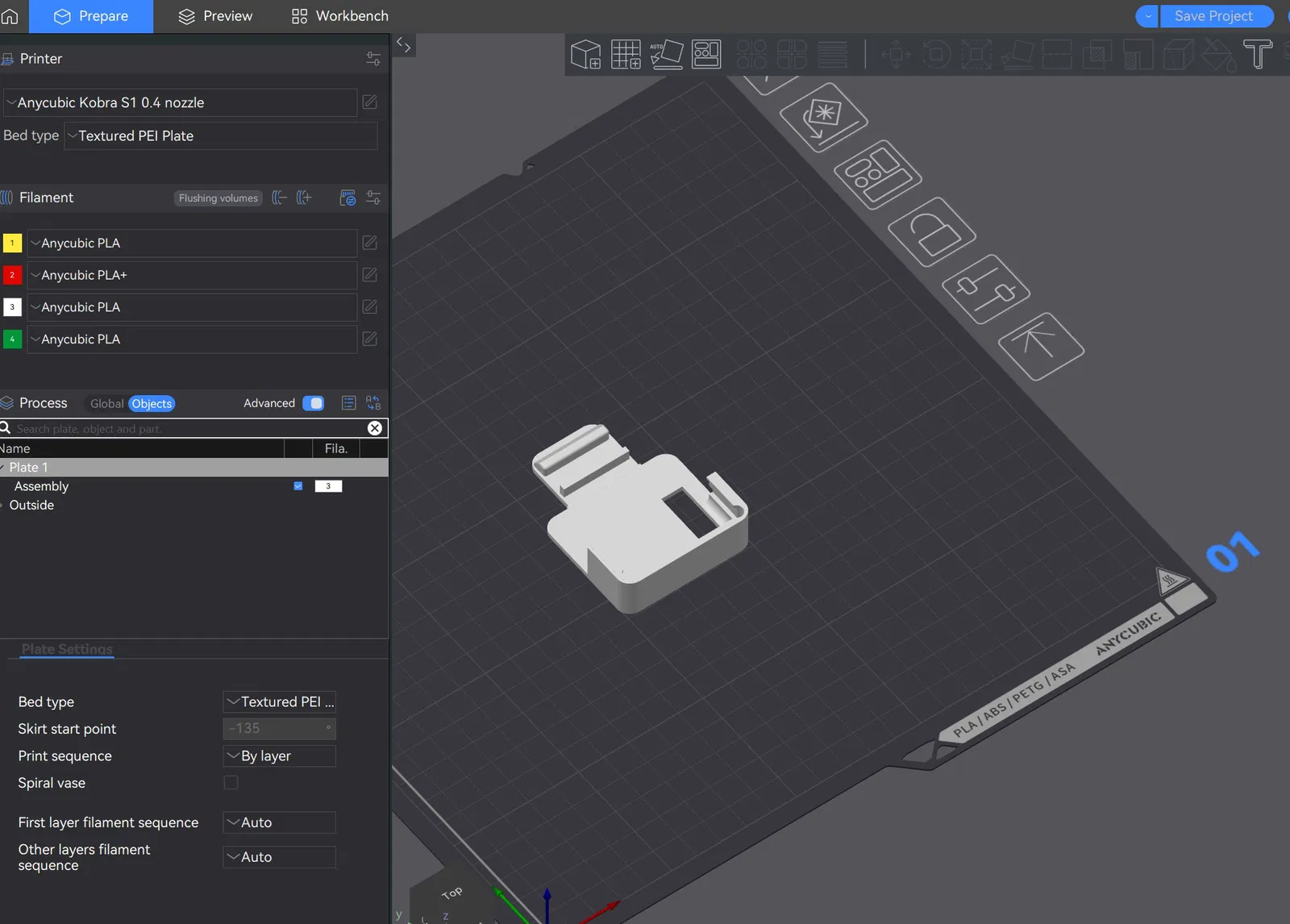
Task: Click the remove filament minus icon
Action: pyautogui.click(x=279, y=198)
